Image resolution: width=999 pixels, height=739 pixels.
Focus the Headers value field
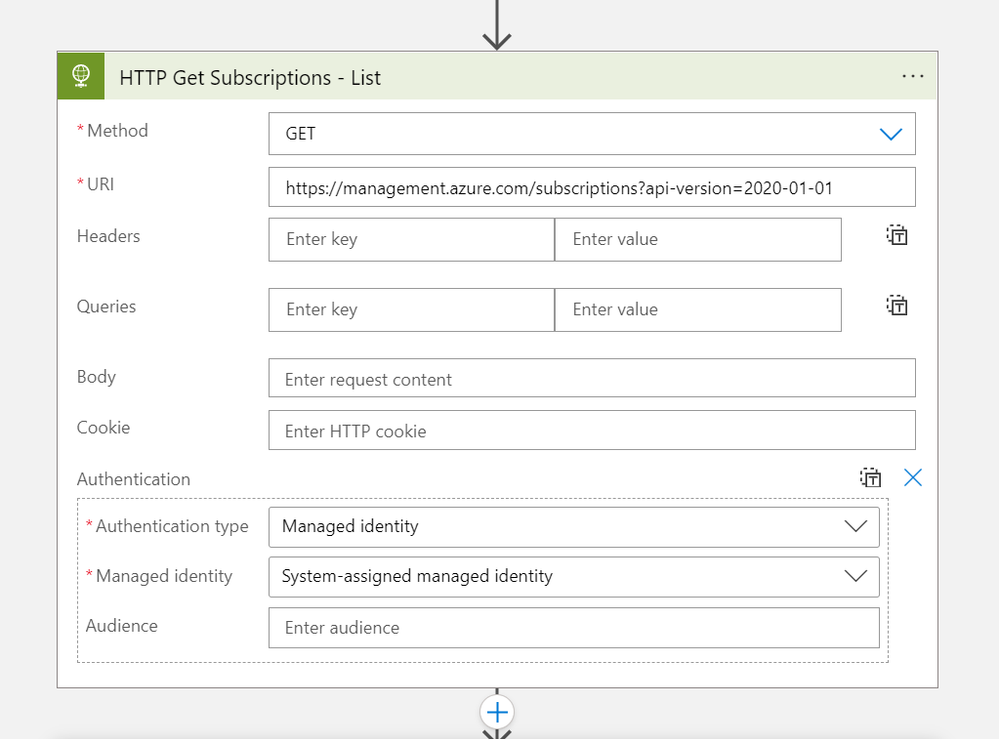pos(698,240)
